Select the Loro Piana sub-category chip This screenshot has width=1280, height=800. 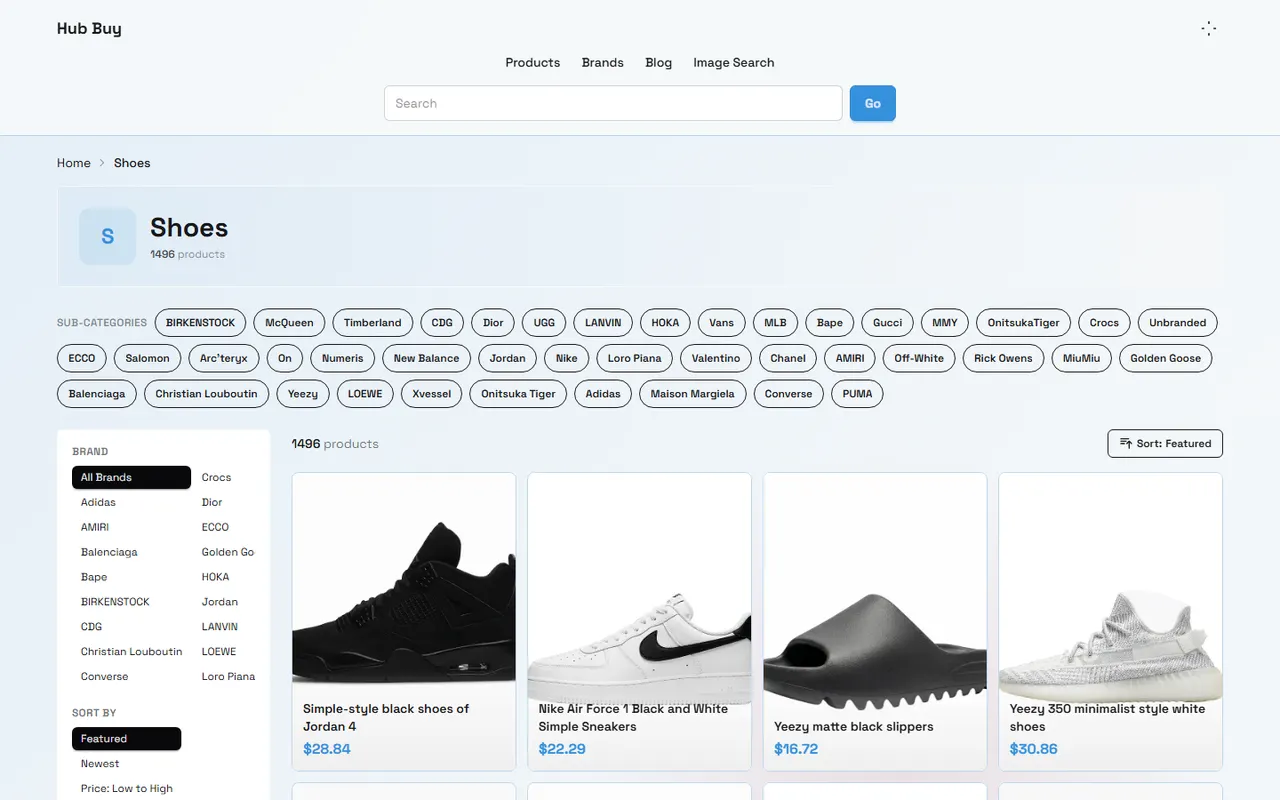634,358
